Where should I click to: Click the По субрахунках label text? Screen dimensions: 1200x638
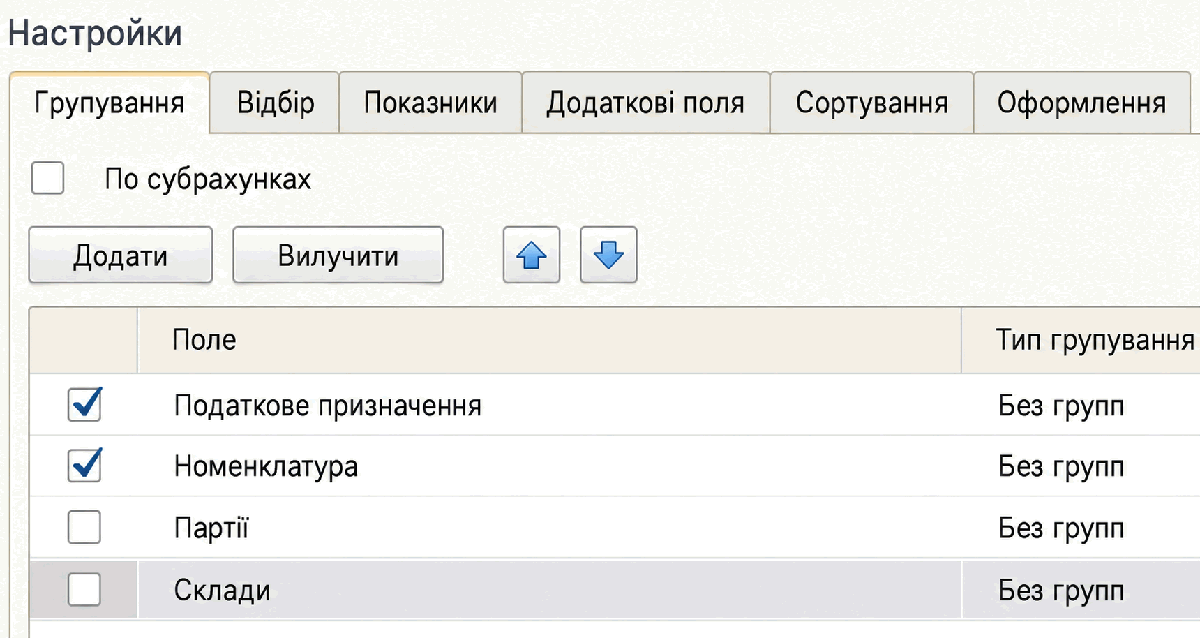pos(208,180)
